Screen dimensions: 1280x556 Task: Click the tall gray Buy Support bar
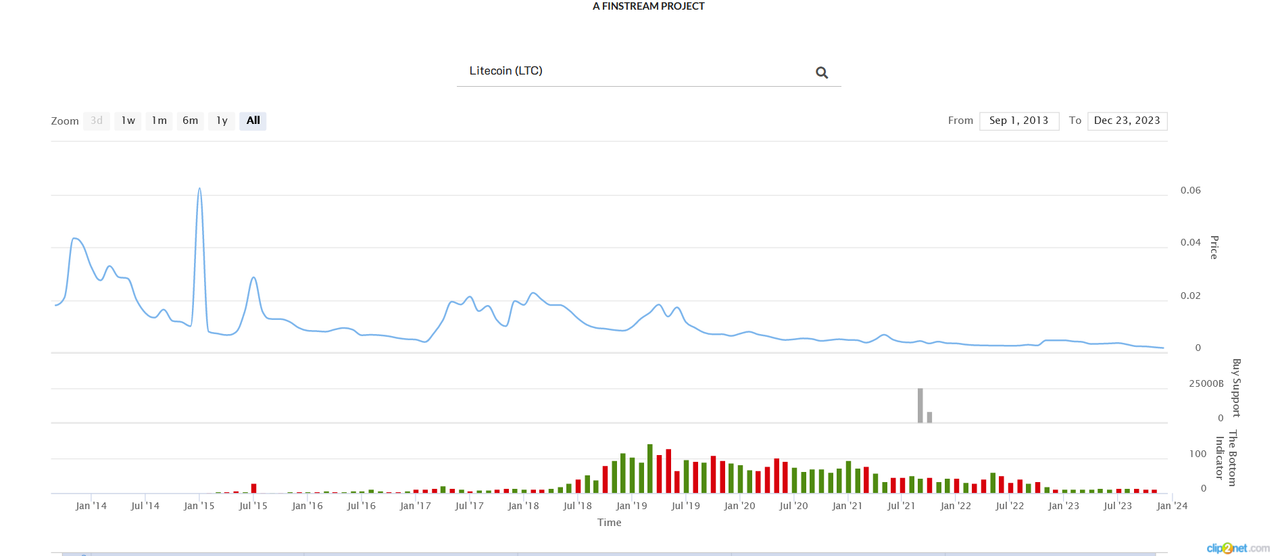(920, 405)
